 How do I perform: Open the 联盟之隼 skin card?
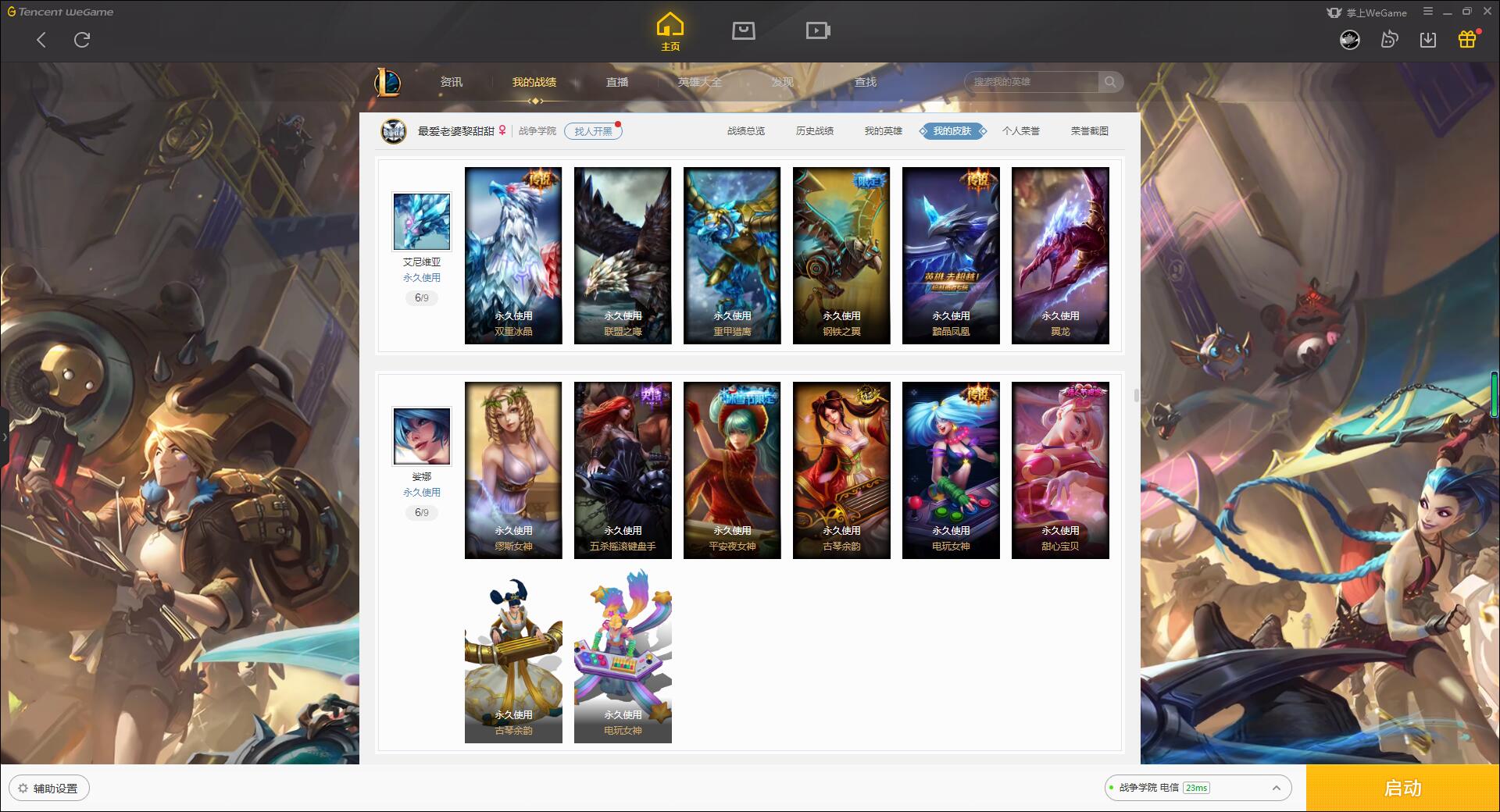pyautogui.click(x=623, y=255)
